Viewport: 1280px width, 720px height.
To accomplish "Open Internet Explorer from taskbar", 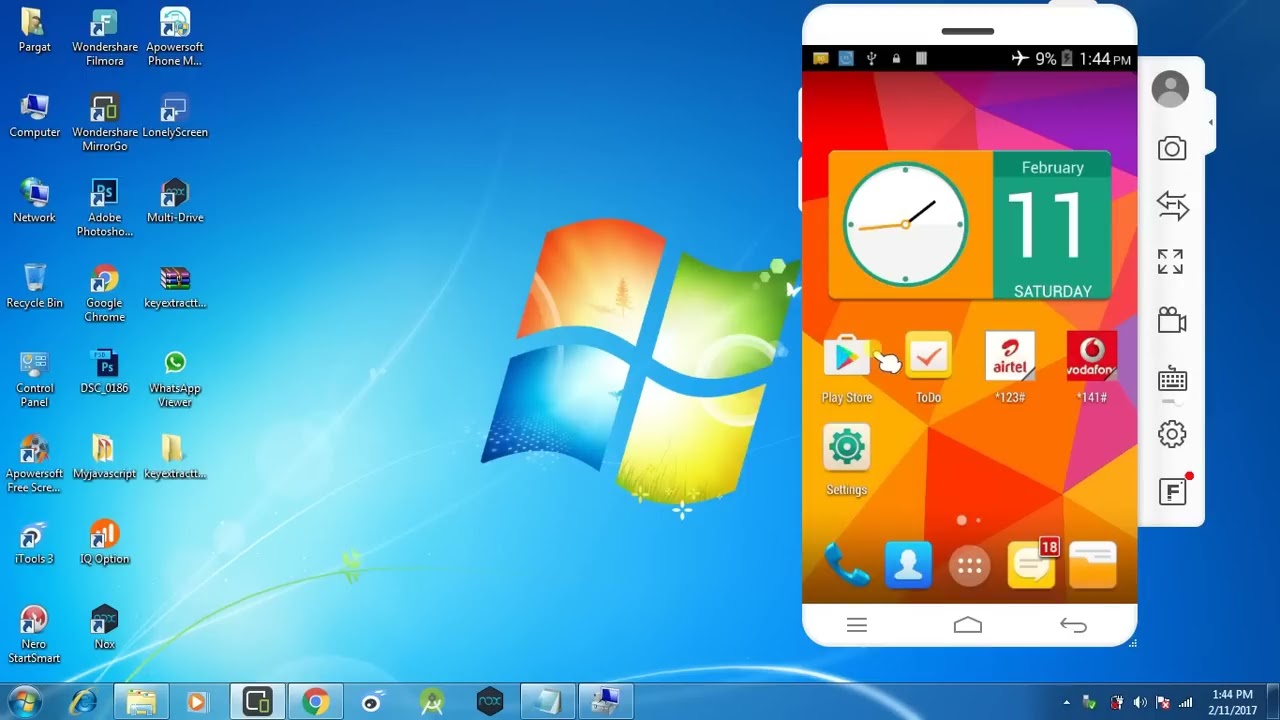I will [83, 702].
